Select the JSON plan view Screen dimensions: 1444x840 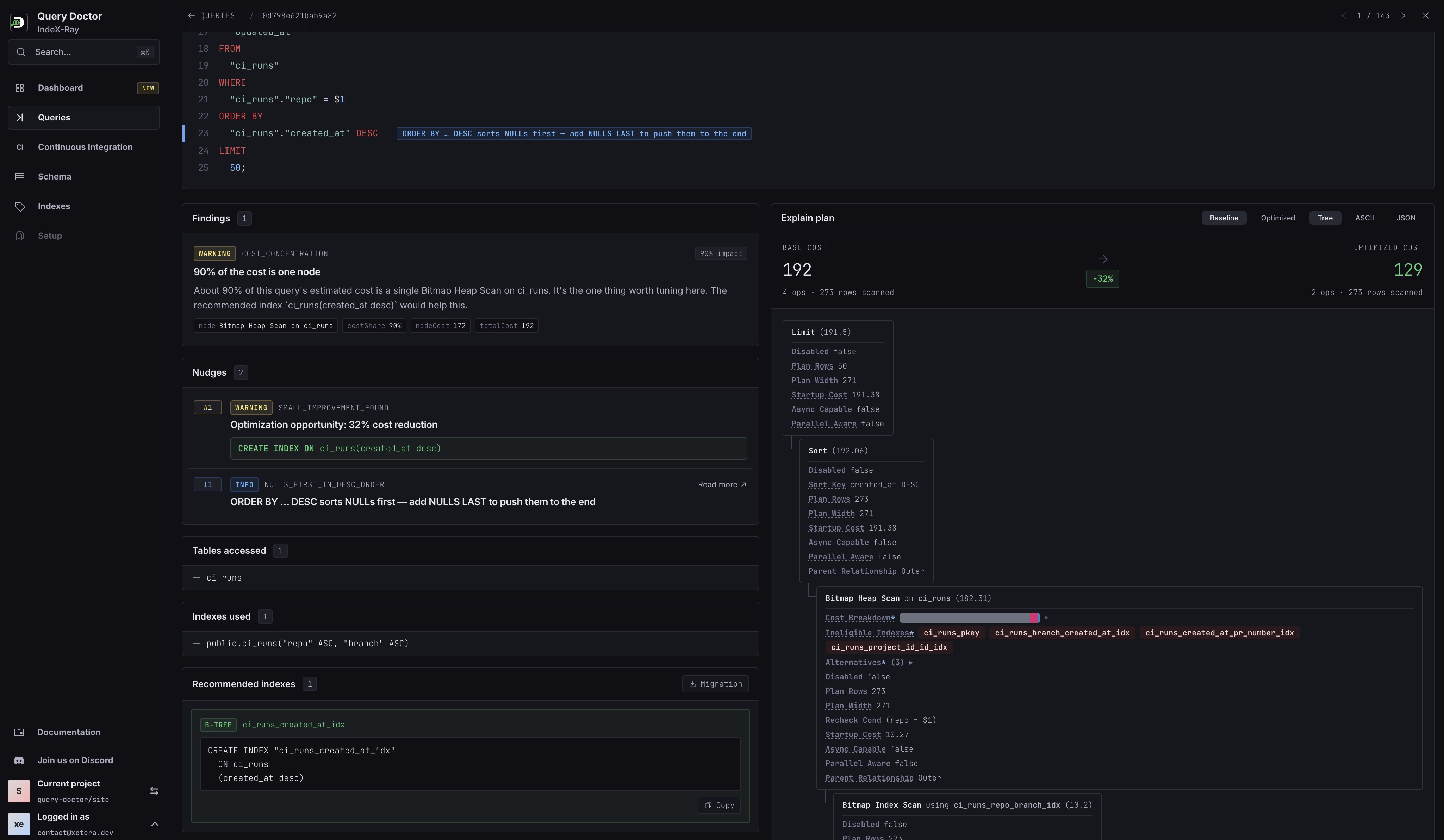click(x=1405, y=218)
